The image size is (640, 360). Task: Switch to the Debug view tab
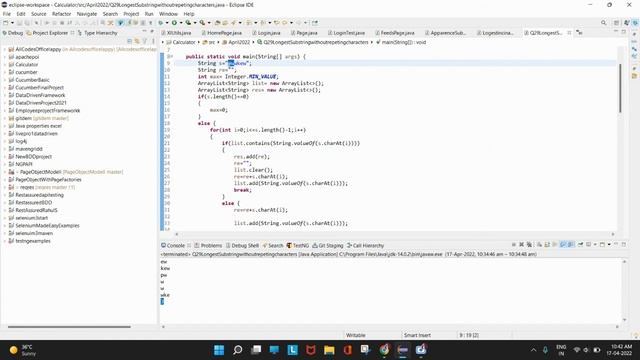click(13, 33)
